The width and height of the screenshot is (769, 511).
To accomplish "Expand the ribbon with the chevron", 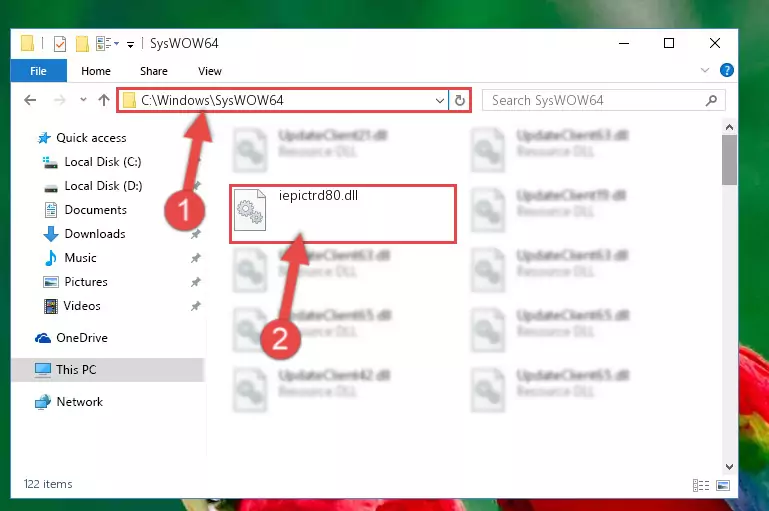I will [x=705, y=70].
